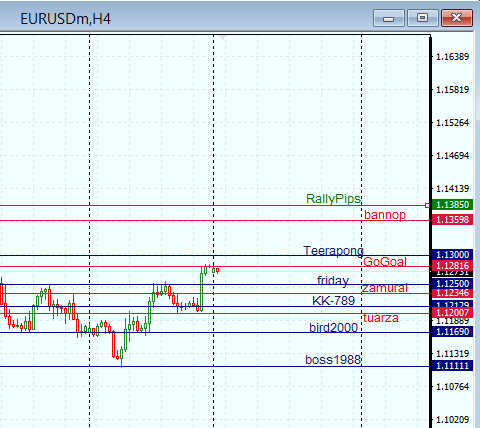Click the tuarza red level label

coord(381,318)
